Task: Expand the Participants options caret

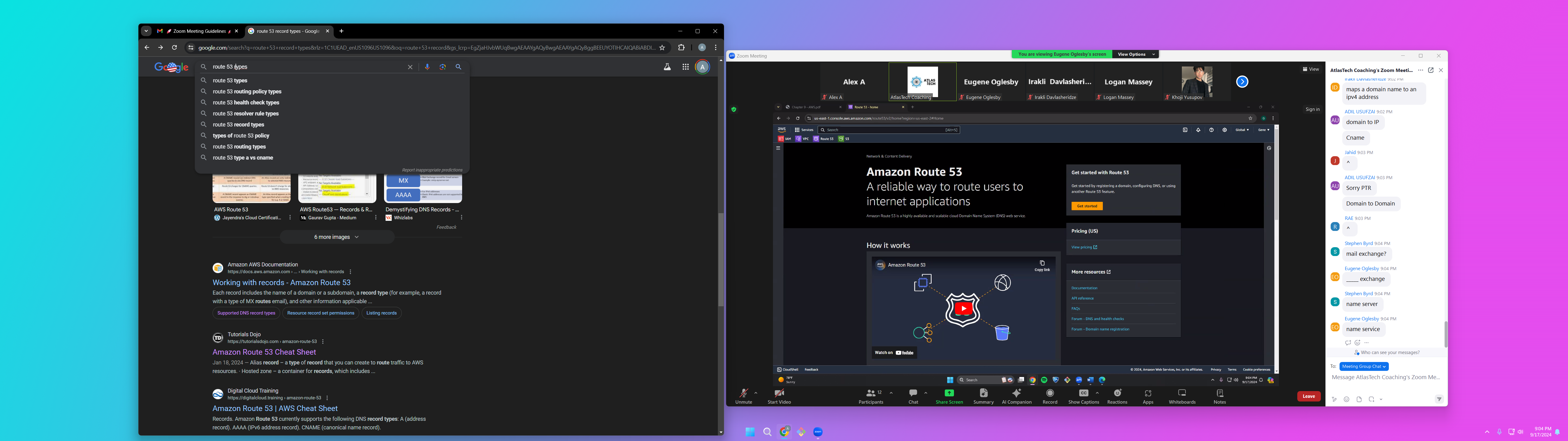Action: tap(891, 393)
